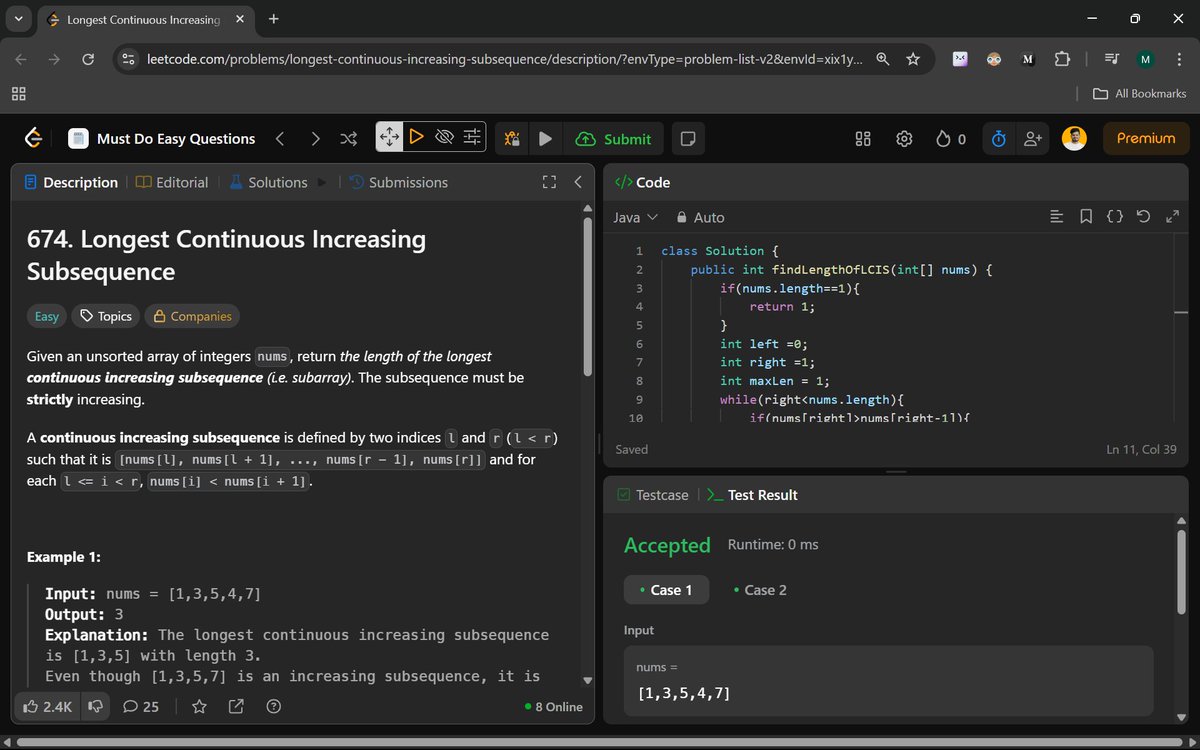Click the debugger bug icon

(512, 139)
